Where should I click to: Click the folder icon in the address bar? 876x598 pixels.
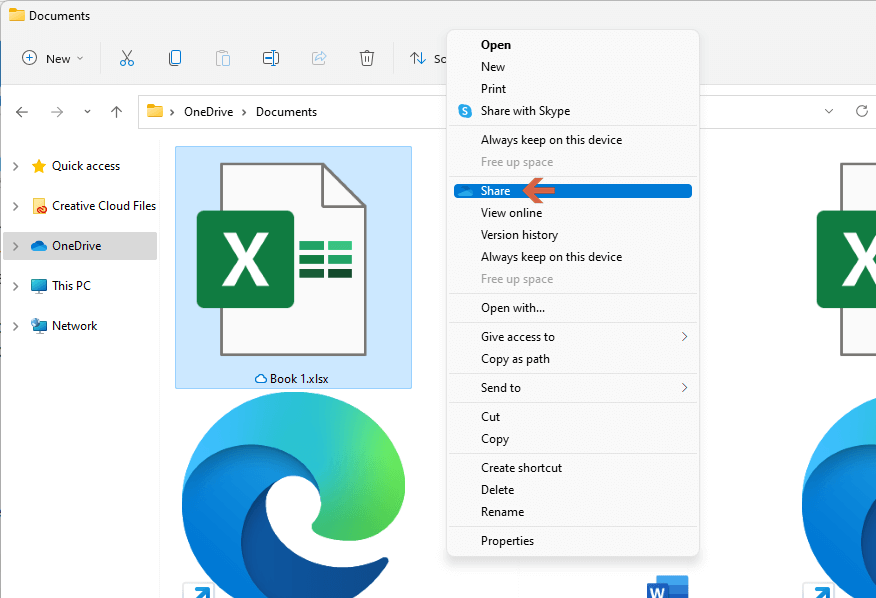click(x=155, y=111)
